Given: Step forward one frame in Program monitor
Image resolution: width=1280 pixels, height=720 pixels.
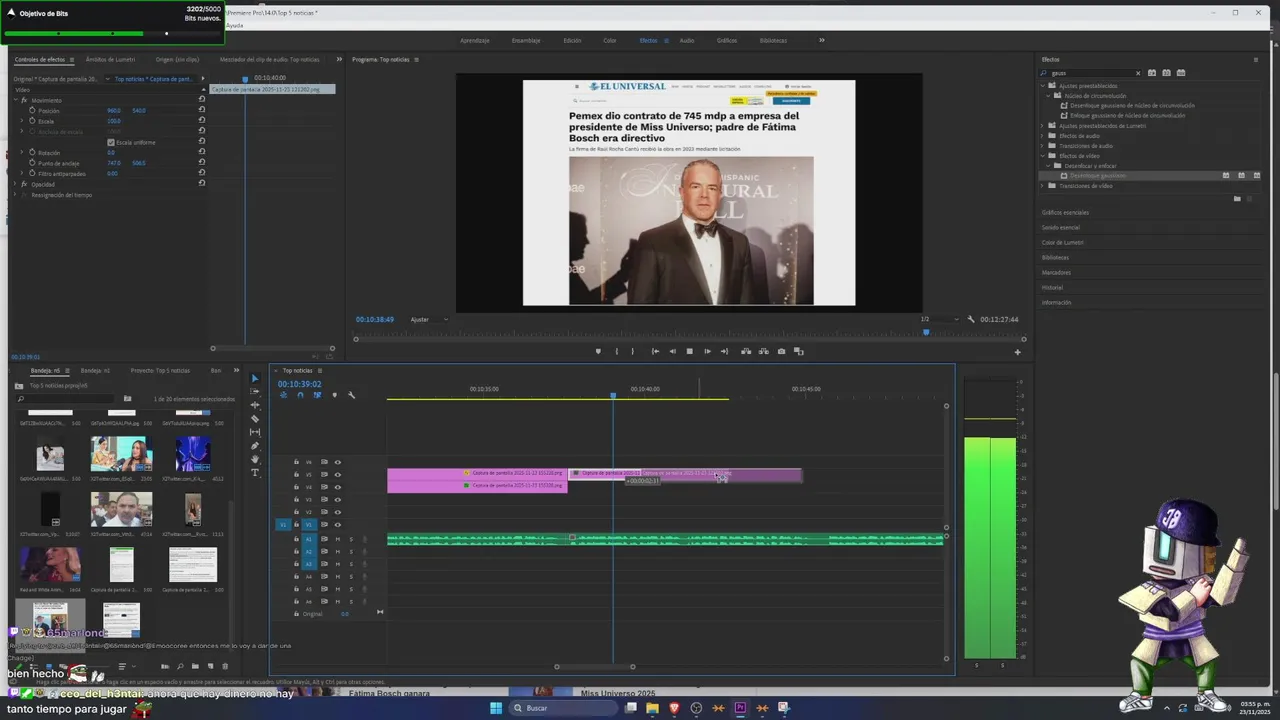Looking at the screenshot, I should tap(707, 351).
